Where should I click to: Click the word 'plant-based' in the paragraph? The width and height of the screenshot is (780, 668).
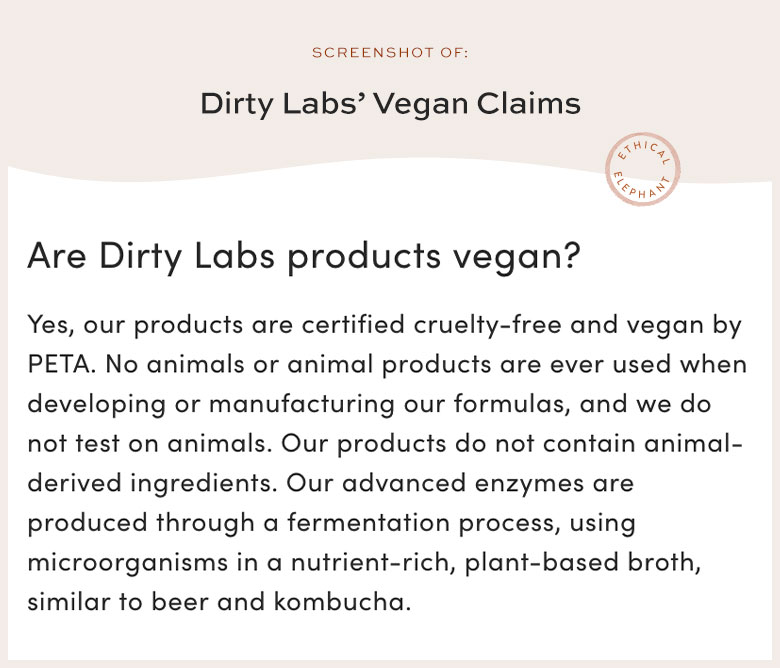541,563
